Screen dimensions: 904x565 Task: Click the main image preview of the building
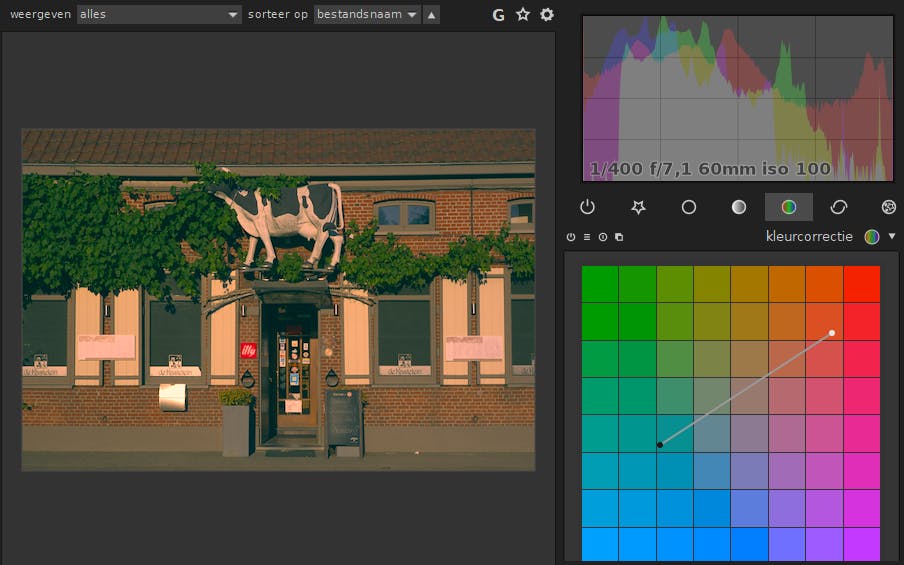pyautogui.click(x=278, y=300)
